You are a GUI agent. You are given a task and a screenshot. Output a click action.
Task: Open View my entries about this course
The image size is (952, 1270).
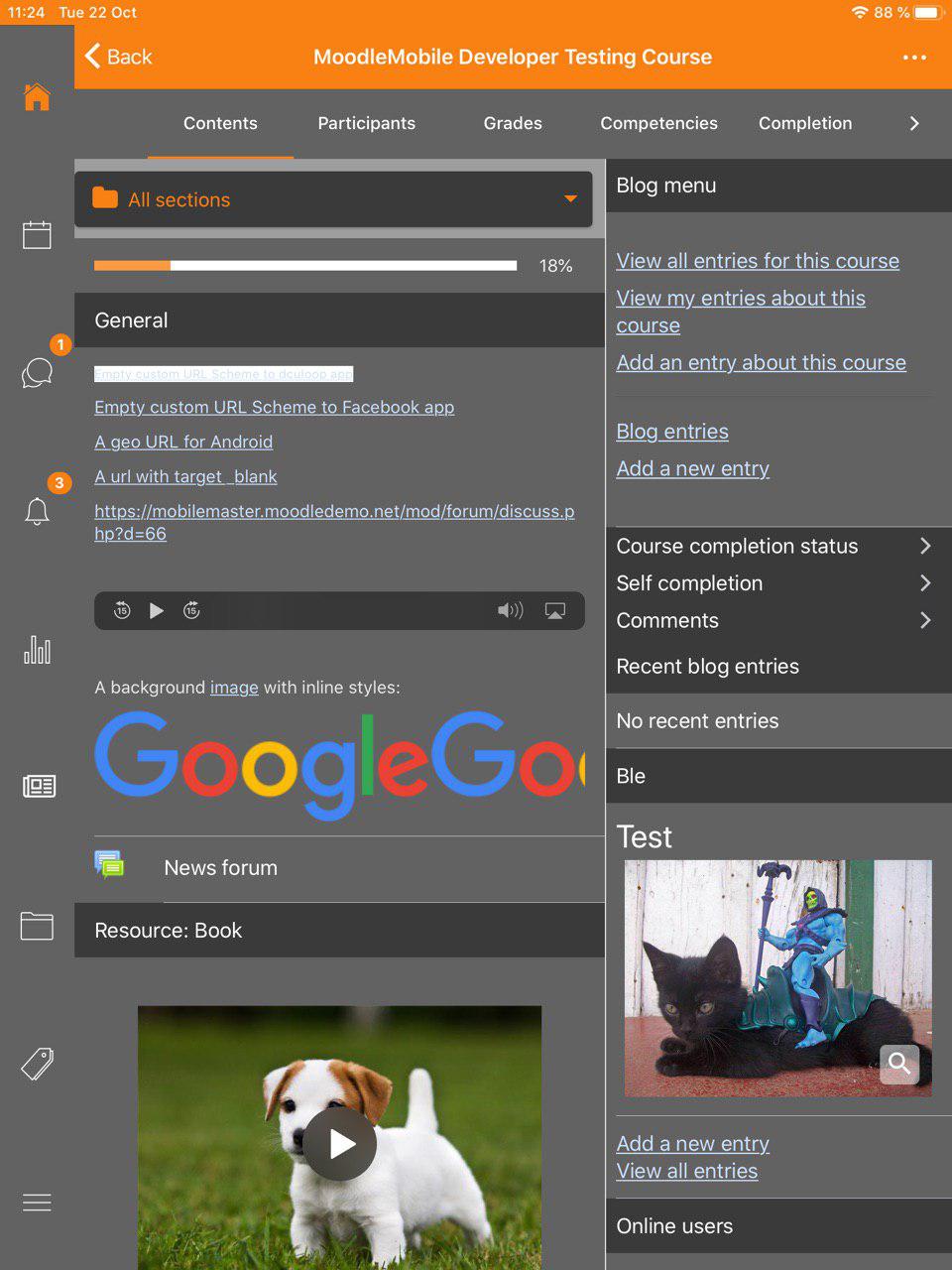point(741,312)
